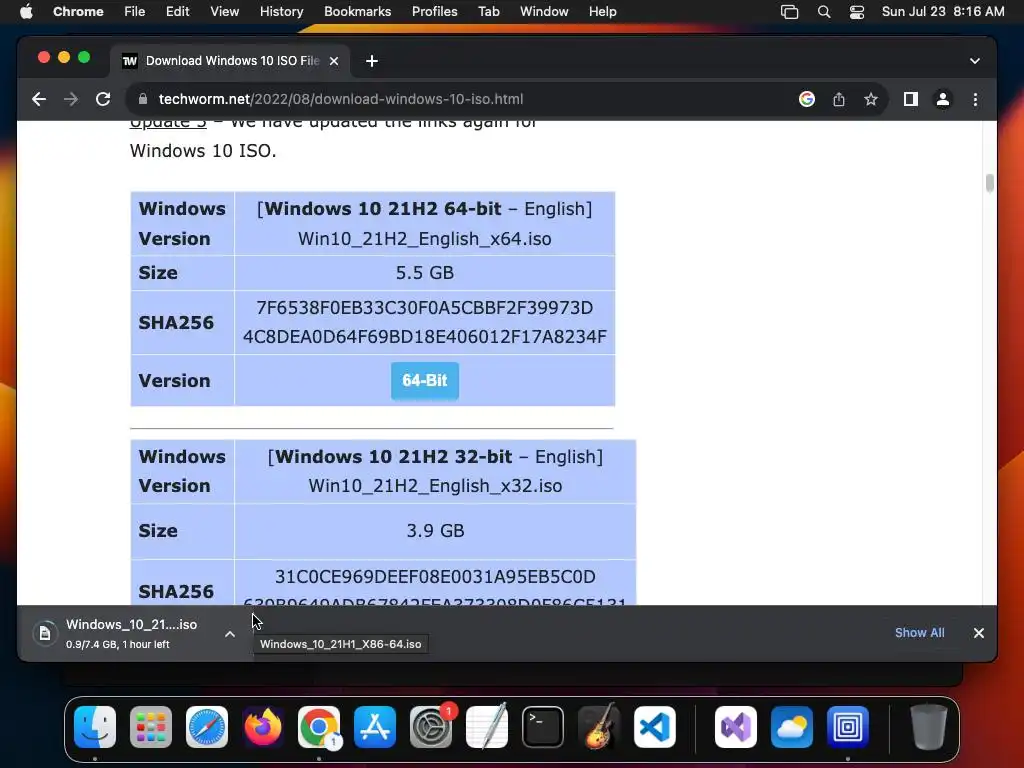Go back to the previous page
The width and height of the screenshot is (1024, 768).
(x=39, y=99)
